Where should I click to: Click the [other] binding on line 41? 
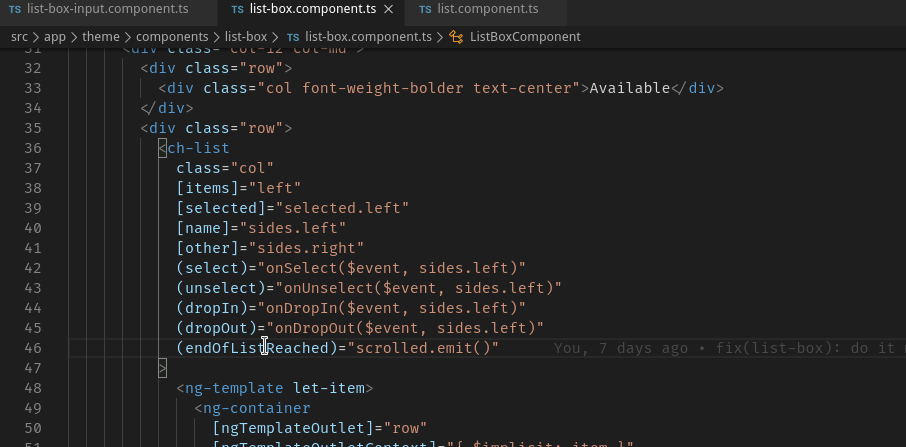tap(207, 248)
